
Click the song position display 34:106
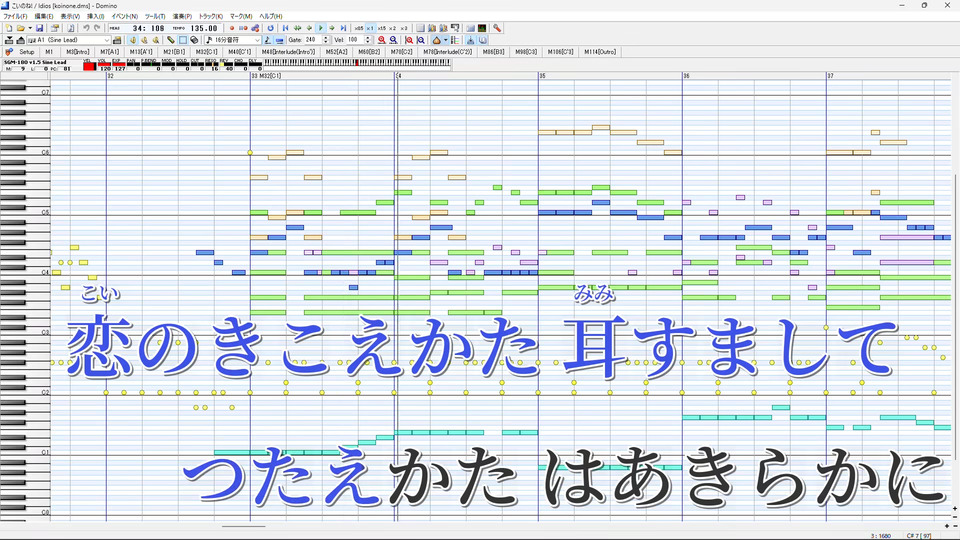tap(148, 28)
